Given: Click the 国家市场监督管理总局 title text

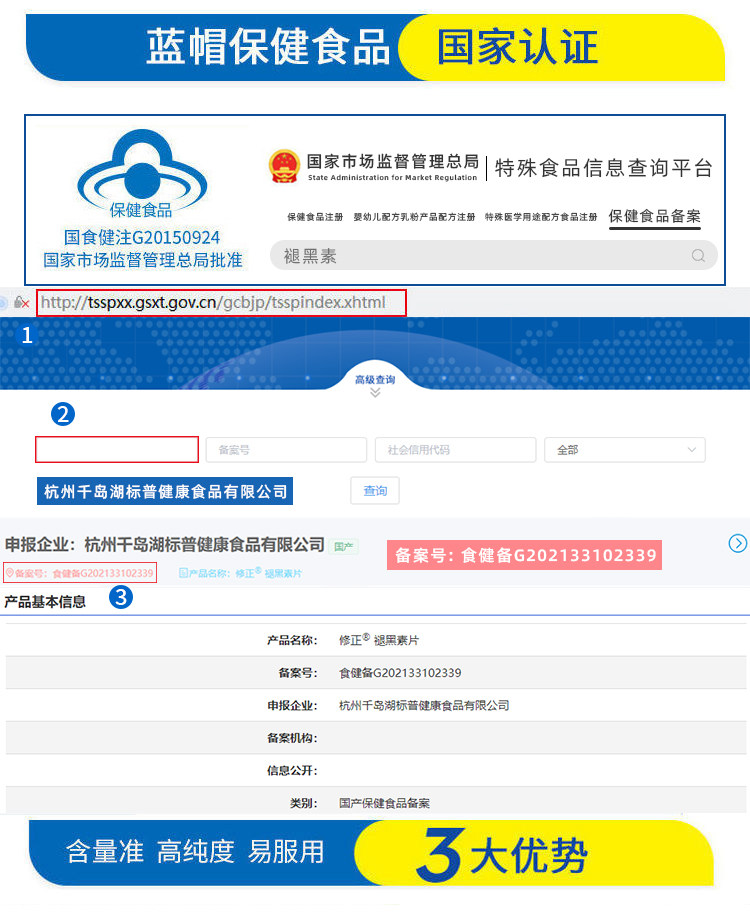Looking at the screenshot, I should (x=392, y=161).
